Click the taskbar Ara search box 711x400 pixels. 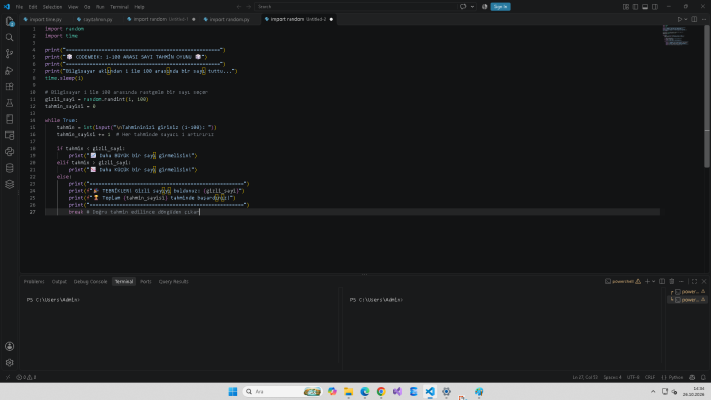point(282,391)
